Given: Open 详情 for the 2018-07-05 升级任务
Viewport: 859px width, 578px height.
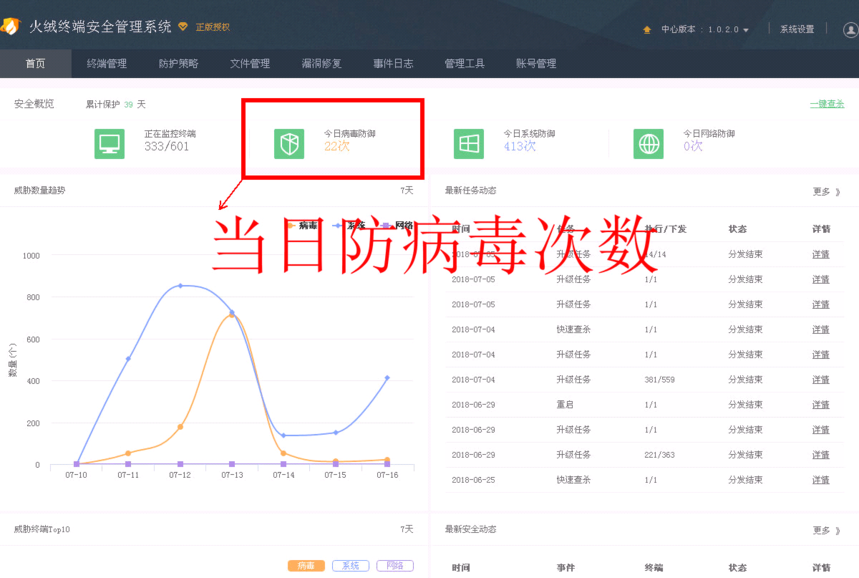Looking at the screenshot, I should click(x=820, y=279).
